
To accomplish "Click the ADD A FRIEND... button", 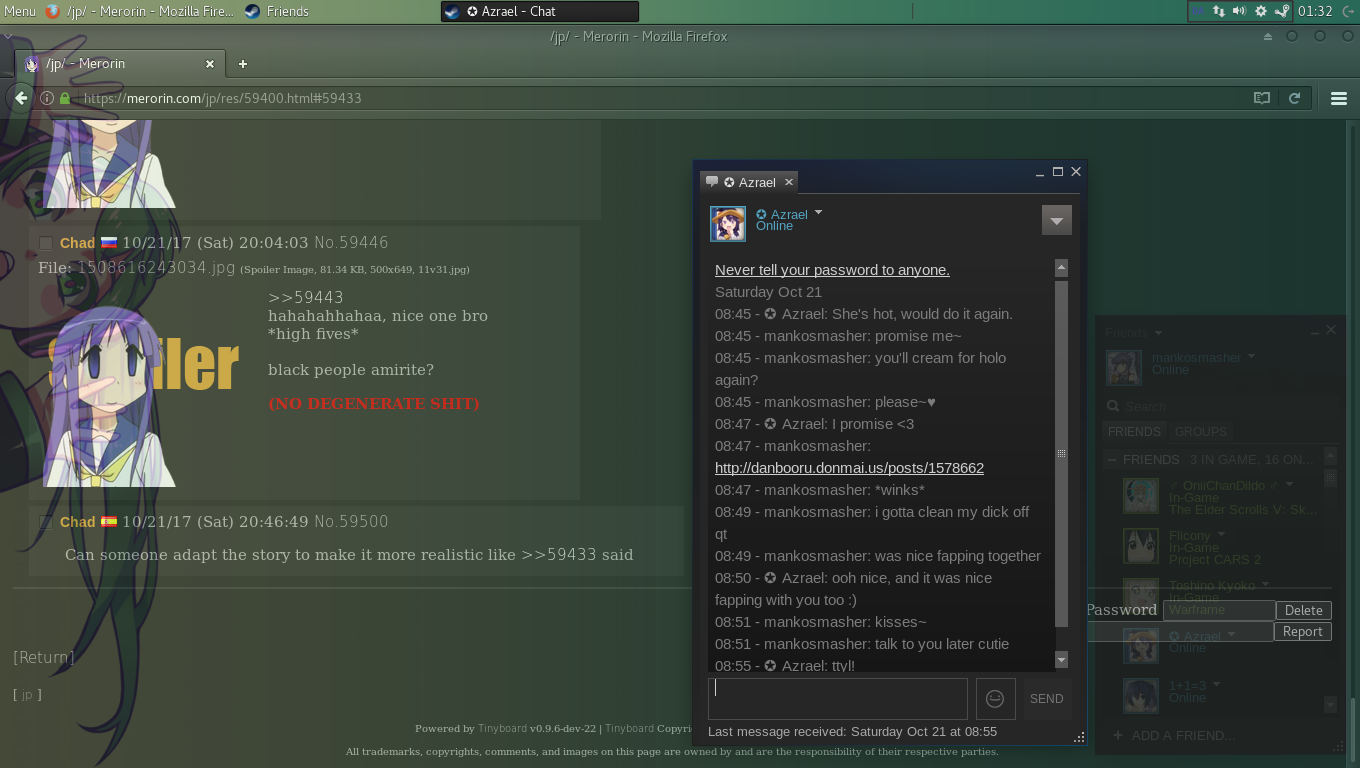I will (1183, 735).
